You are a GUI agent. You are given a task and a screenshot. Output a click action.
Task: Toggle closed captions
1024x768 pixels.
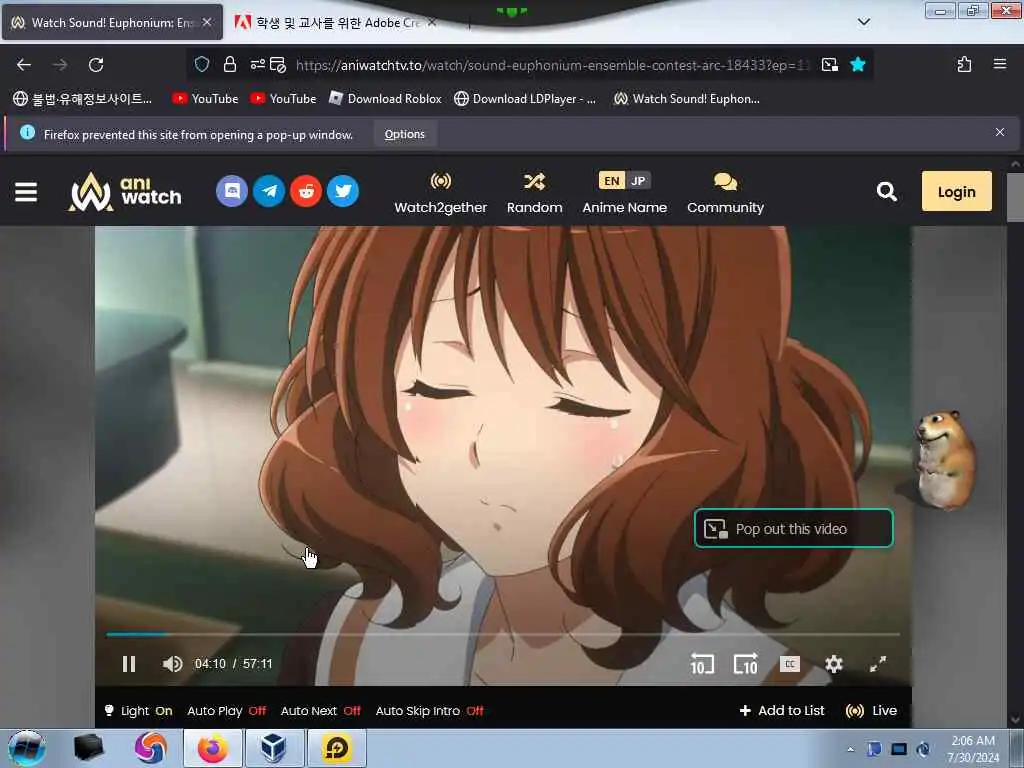click(x=790, y=664)
